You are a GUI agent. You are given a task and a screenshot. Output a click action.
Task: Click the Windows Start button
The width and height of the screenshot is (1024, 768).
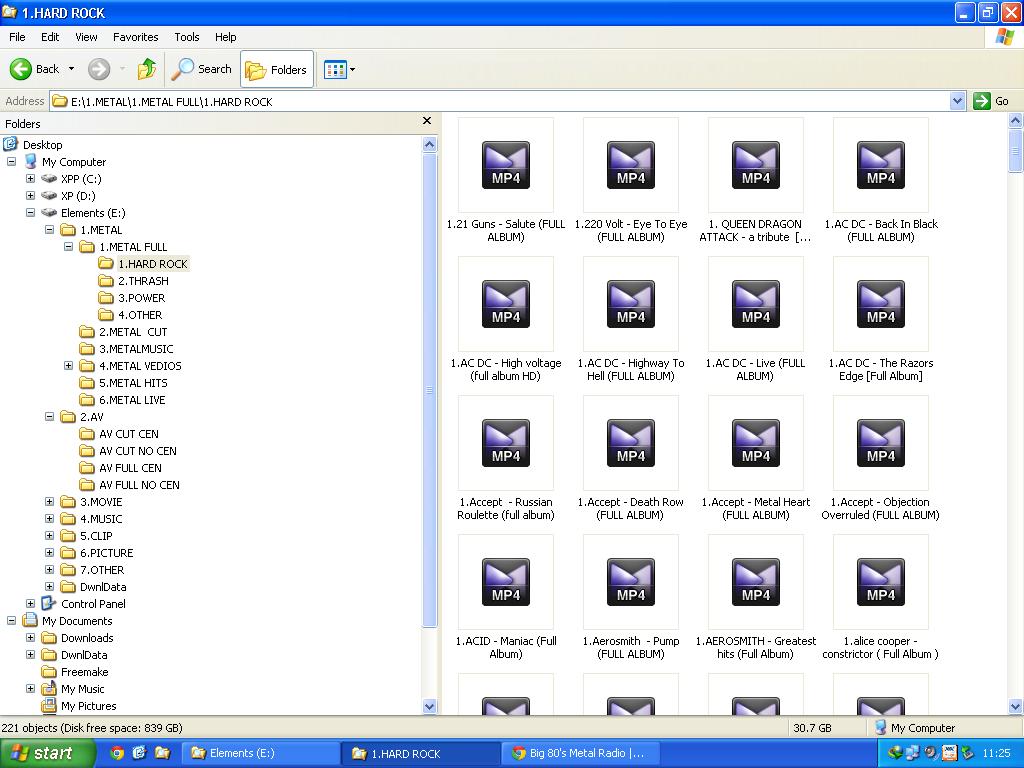pos(46,753)
